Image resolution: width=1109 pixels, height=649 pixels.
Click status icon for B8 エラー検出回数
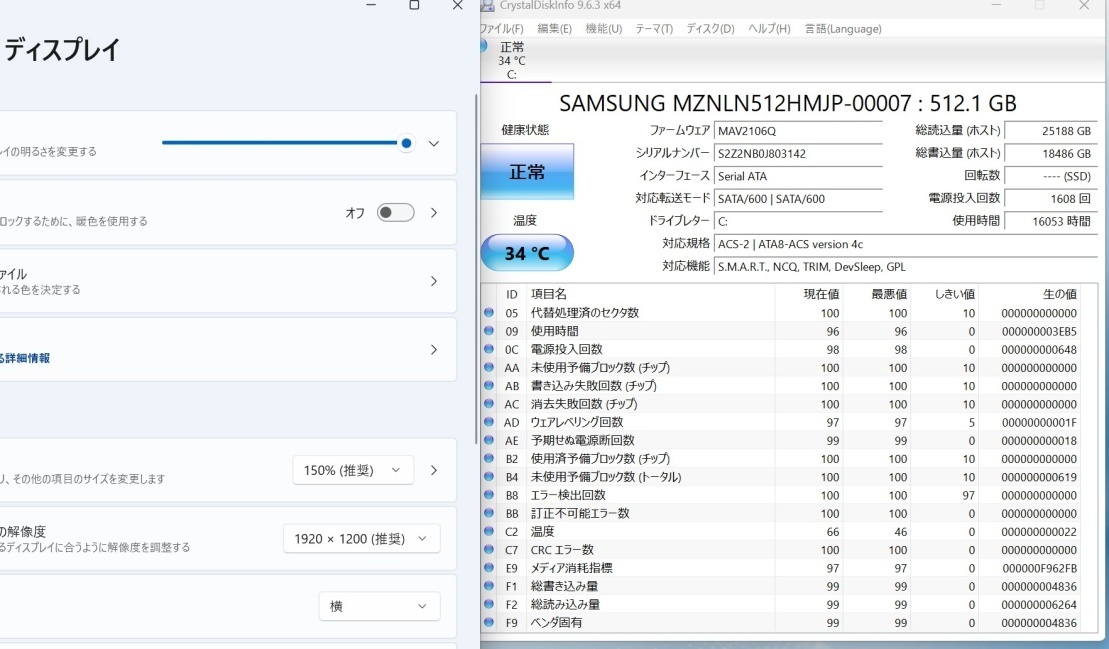(x=488, y=495)
